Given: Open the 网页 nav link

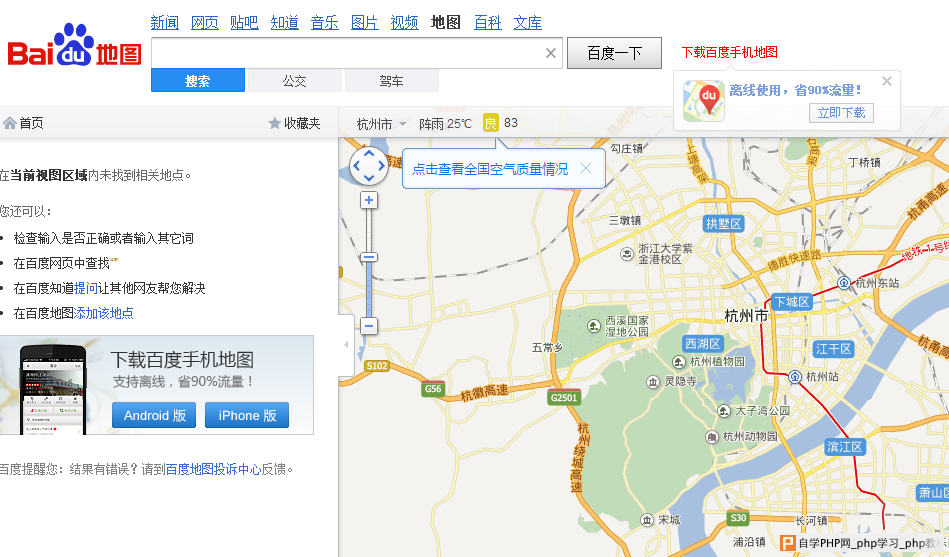Looking at the screenshot, I should 205,23.
